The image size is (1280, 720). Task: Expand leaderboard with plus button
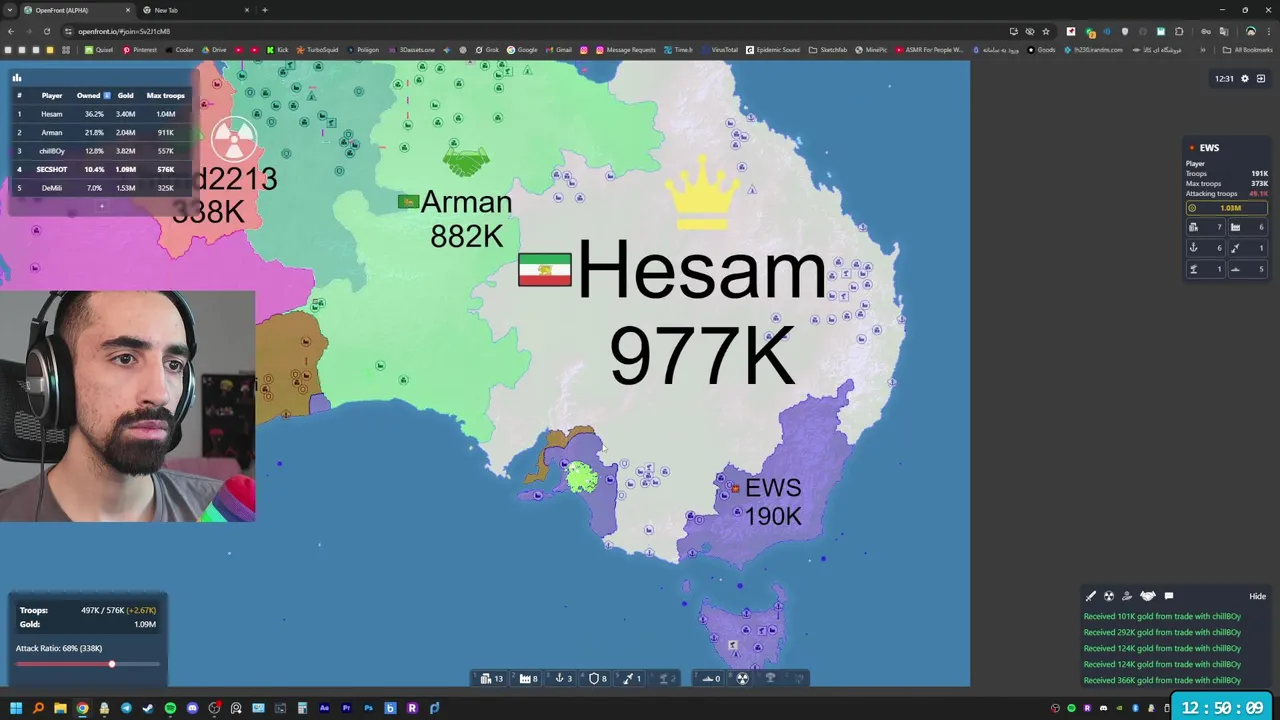click(101, 206)
